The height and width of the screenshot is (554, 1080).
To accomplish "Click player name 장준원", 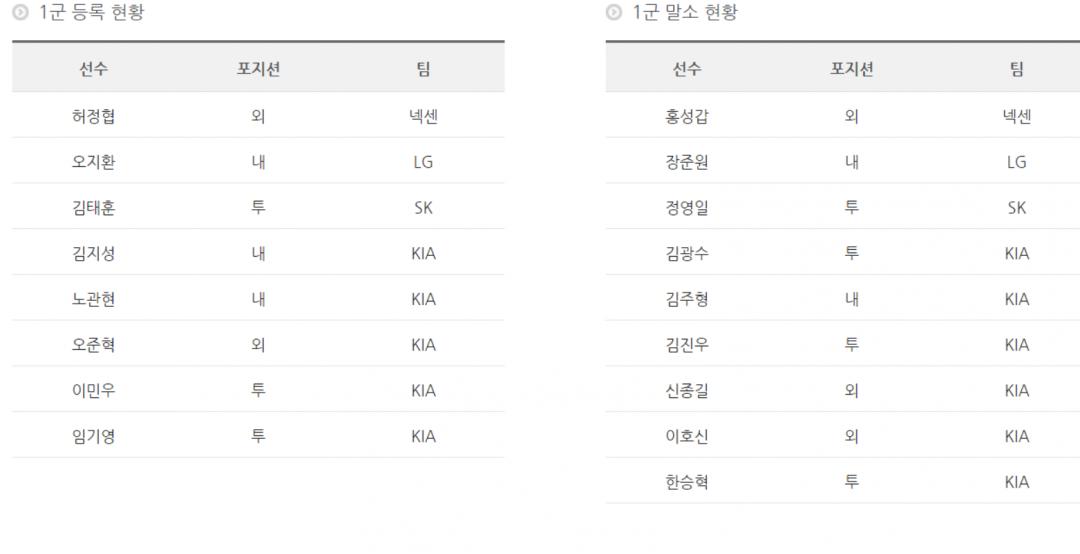I will pyautogui.click(x=687, y=162).
